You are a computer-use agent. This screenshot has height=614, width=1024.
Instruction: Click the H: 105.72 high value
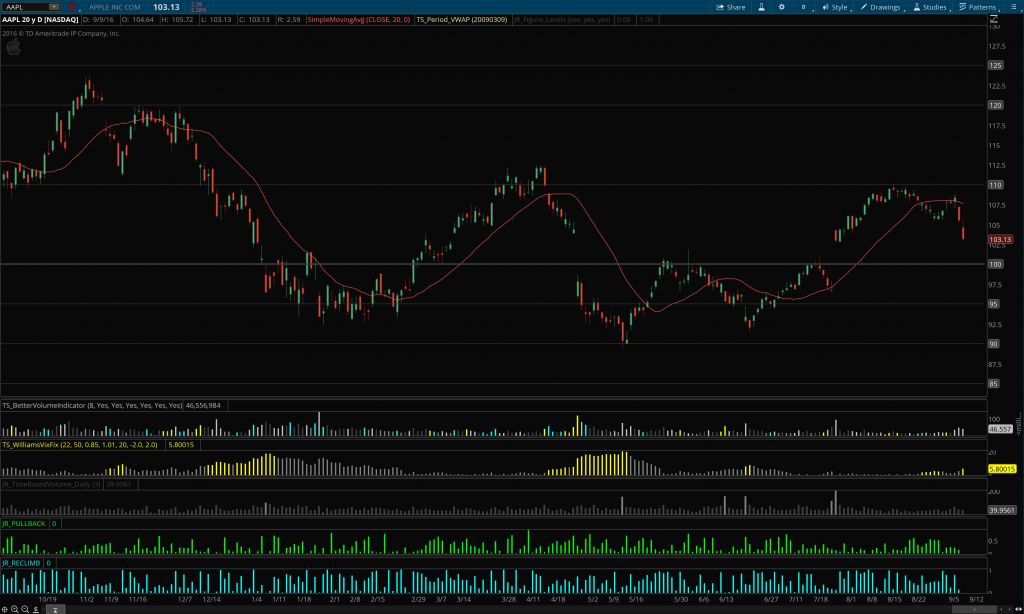point(178,20)
